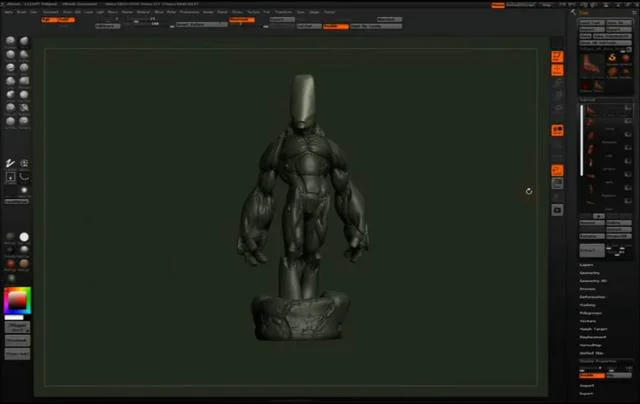Select the freehand stroke icon on left shelf

click(x=10, y=163)
